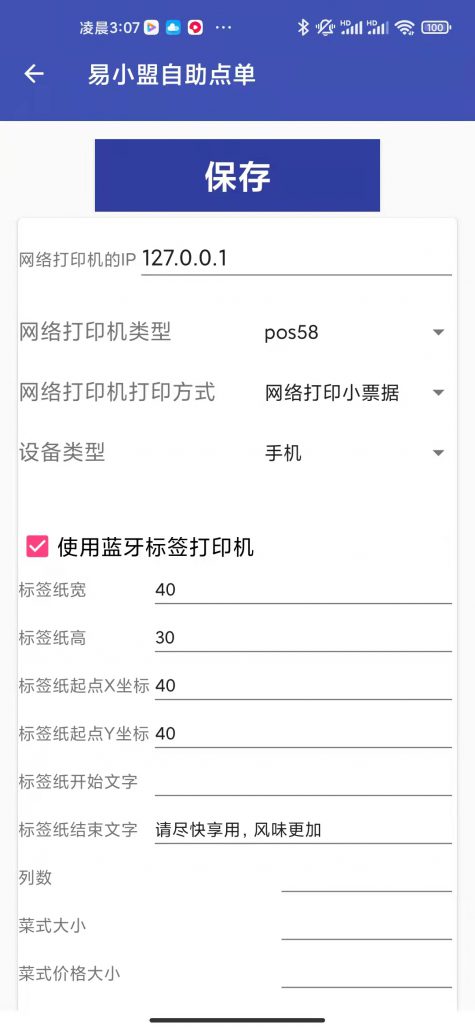
Task: Uncheck 使用蓝牙标签打印机 checkbox
Action: [x=37, y=547]
